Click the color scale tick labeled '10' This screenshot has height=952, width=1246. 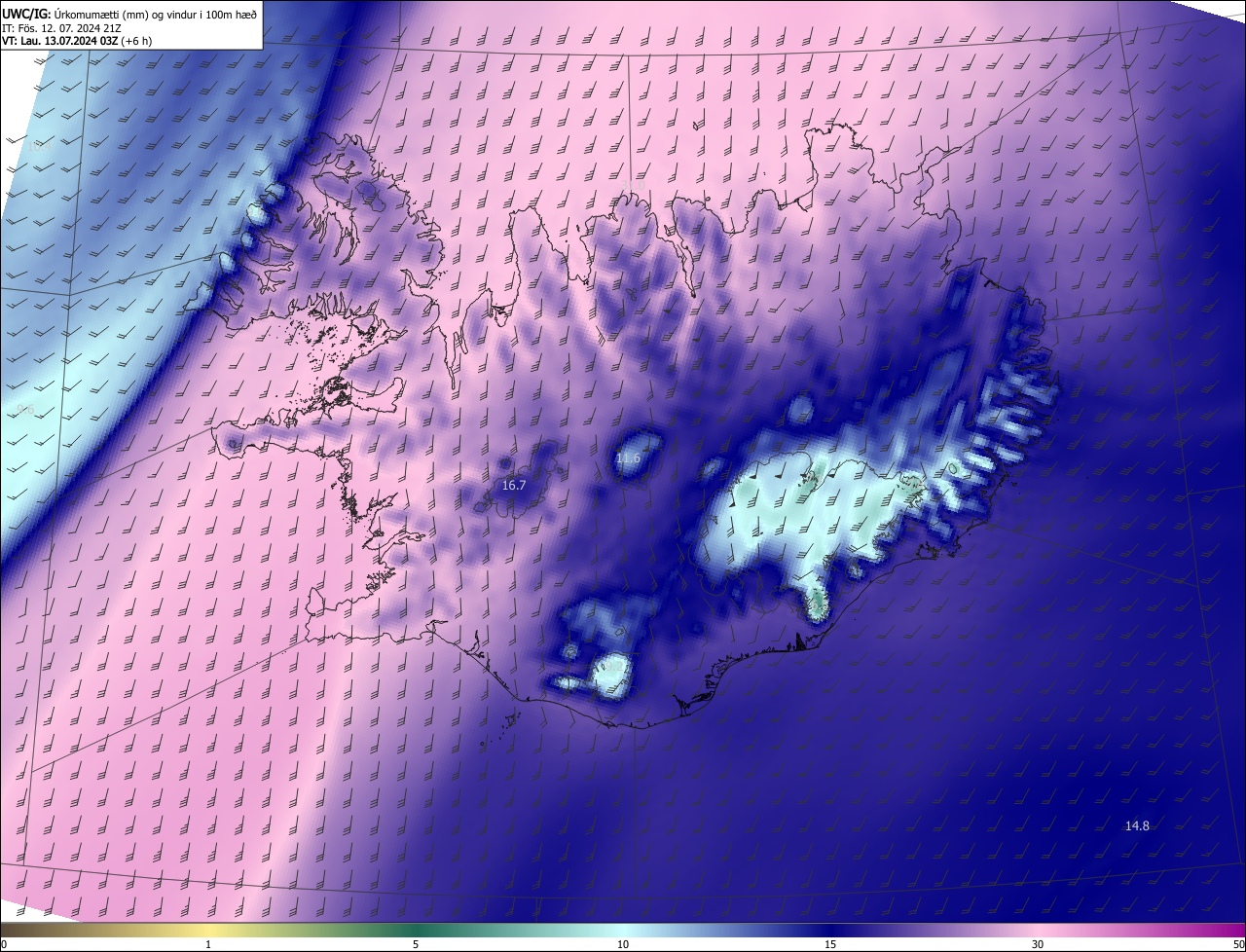pos(623,944)
